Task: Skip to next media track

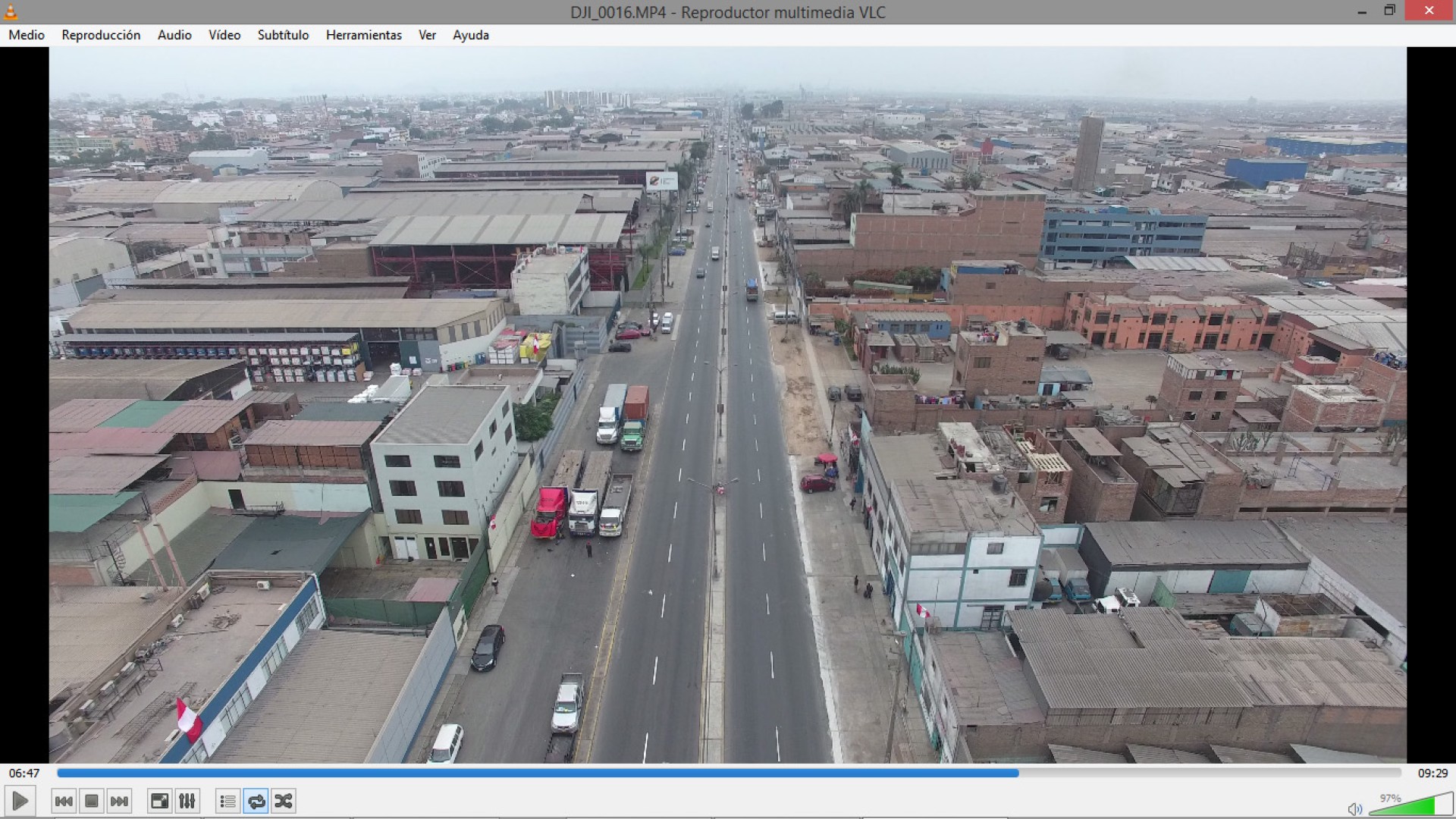Action: pyautogui.click(x=119, y=801)
